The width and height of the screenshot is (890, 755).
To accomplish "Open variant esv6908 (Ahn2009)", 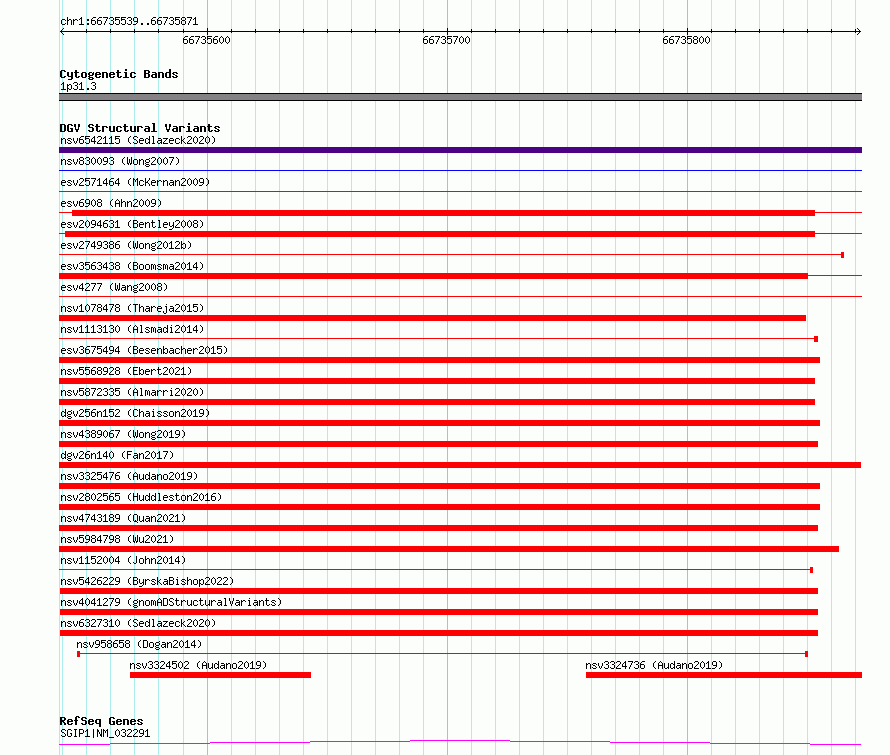I will [x=111, y=203].
